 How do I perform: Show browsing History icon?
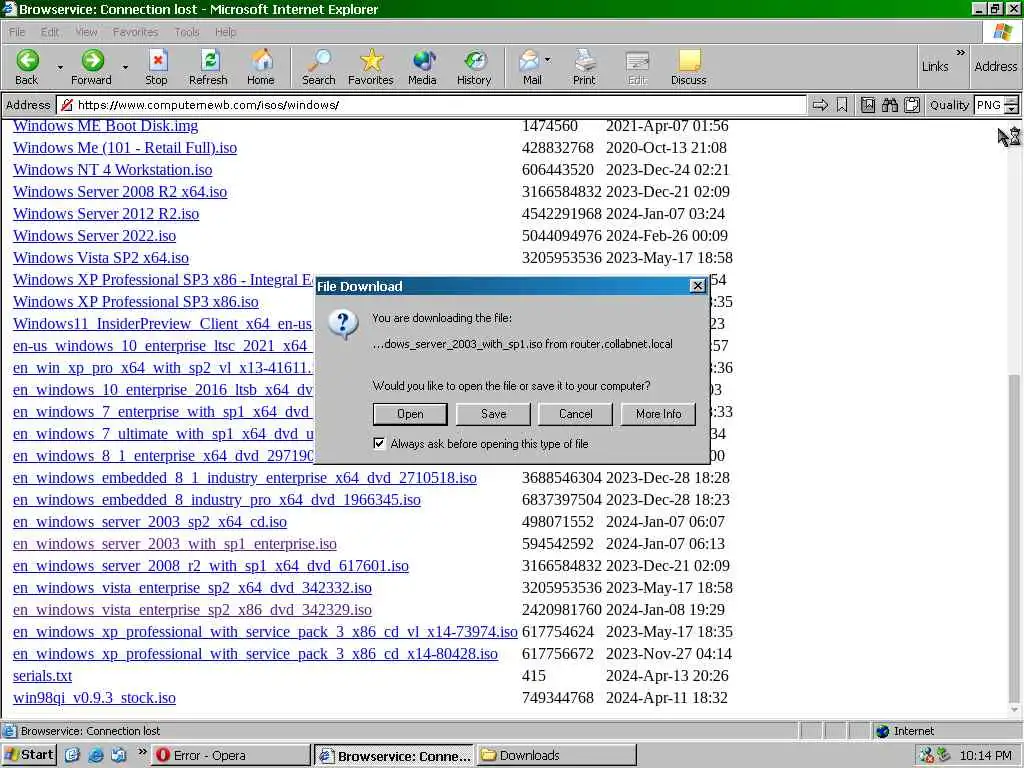click(475, 60)
